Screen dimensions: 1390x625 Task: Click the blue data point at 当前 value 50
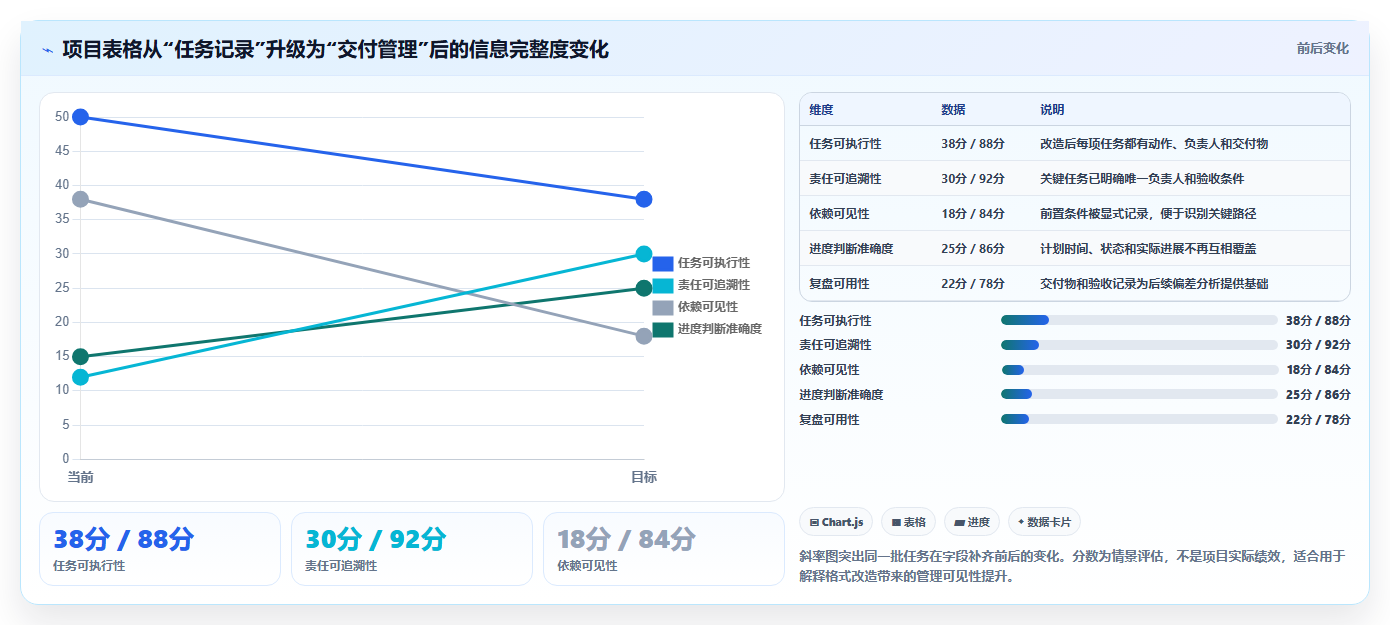click(x=81, y=117)
